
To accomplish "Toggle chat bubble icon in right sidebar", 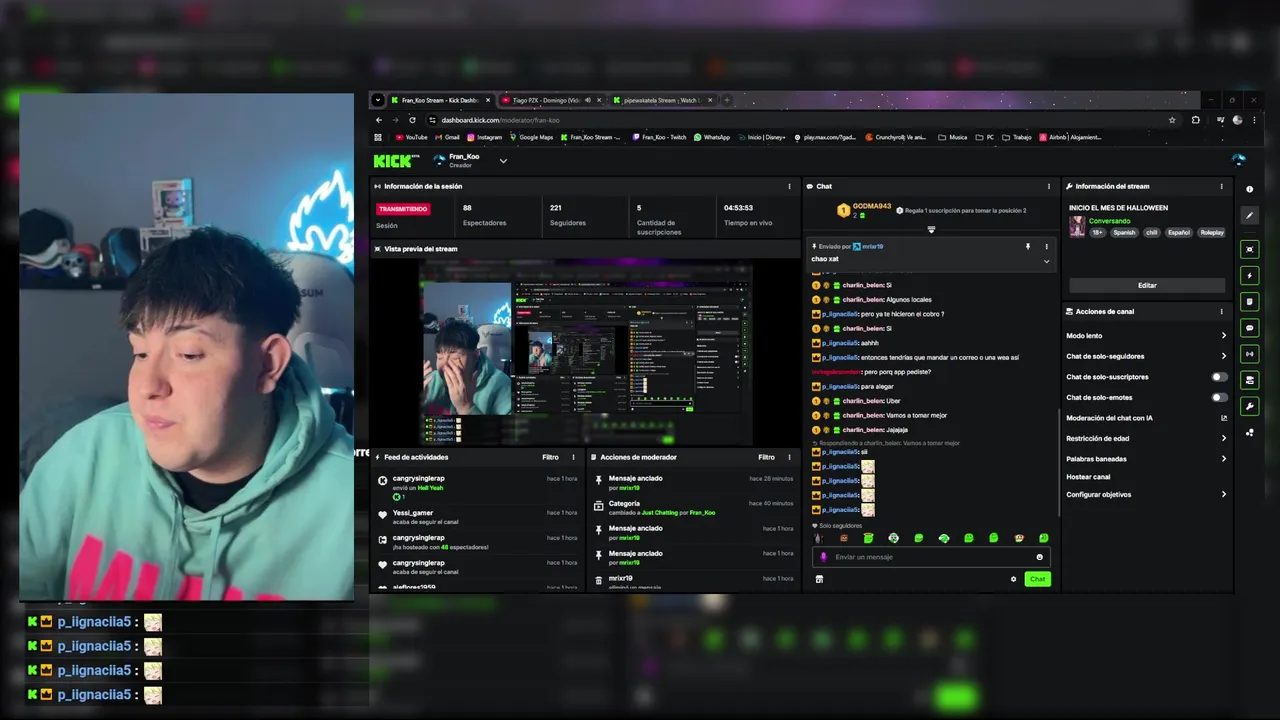I will pyautogui.click(x=1249, y=327).
